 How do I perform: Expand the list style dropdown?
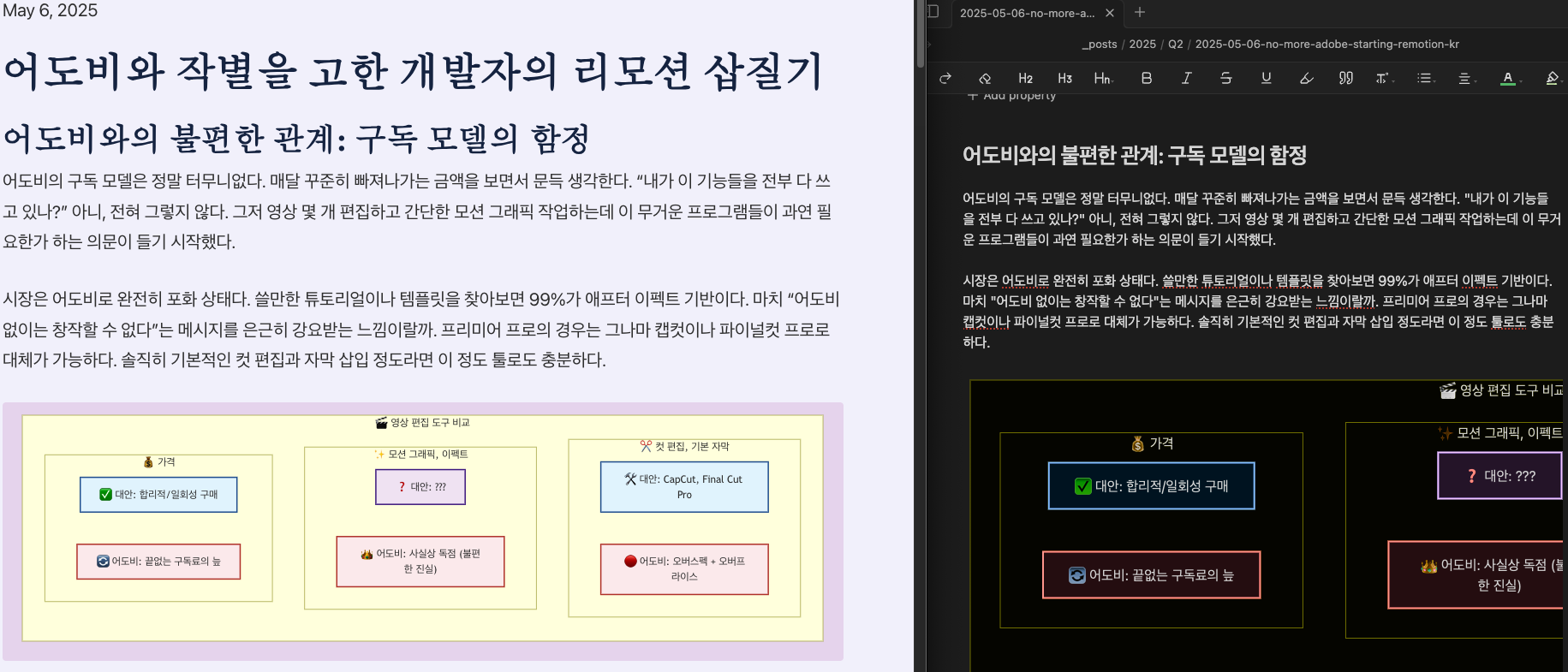coord(1425,78)
